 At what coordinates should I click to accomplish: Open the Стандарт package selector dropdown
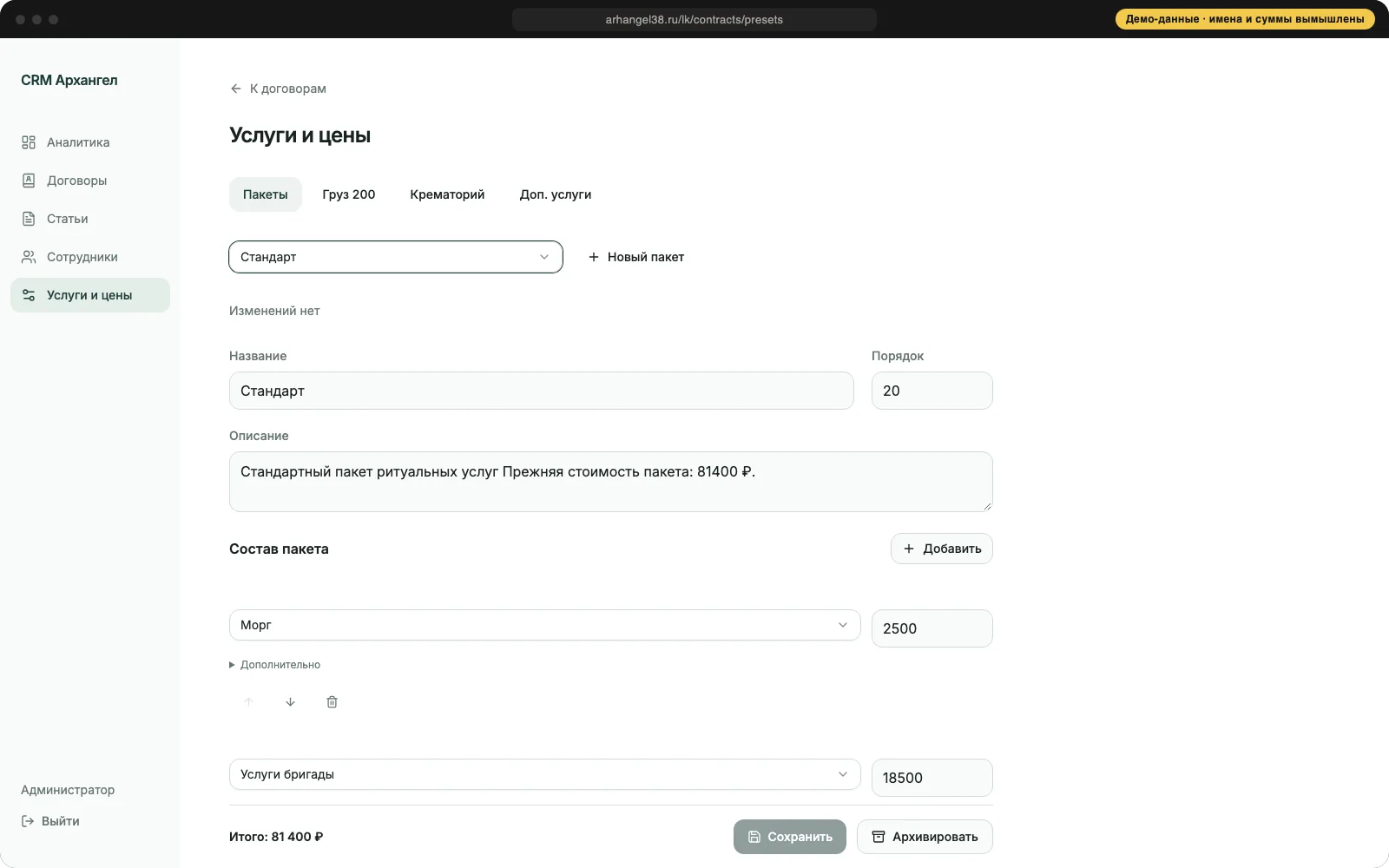(x=396, y=257)
